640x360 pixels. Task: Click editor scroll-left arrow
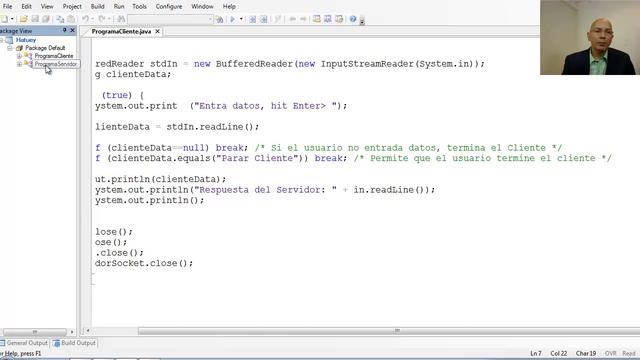point(87,331)
